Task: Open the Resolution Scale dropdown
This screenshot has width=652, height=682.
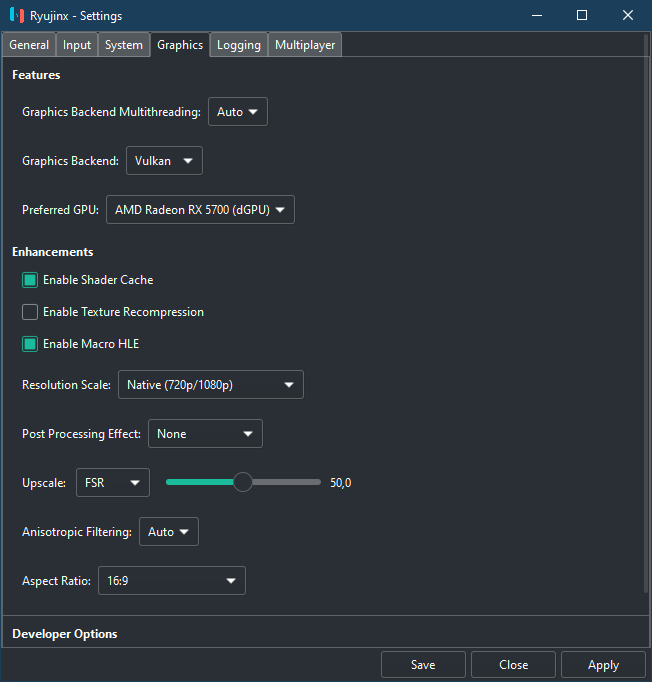Action: tap(211, 384)
